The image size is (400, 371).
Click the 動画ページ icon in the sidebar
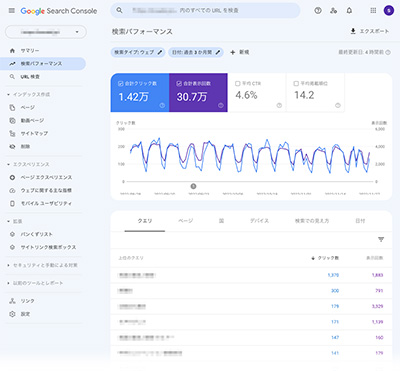point(12,120)
